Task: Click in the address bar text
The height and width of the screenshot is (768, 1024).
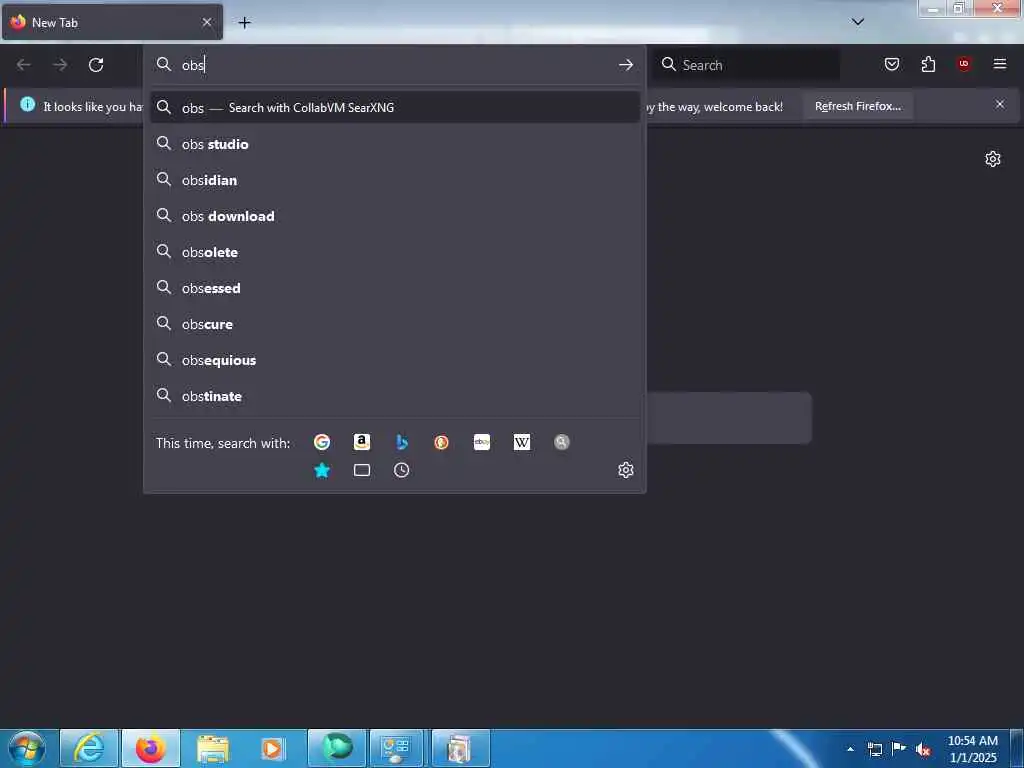Action: click(392, 65)
